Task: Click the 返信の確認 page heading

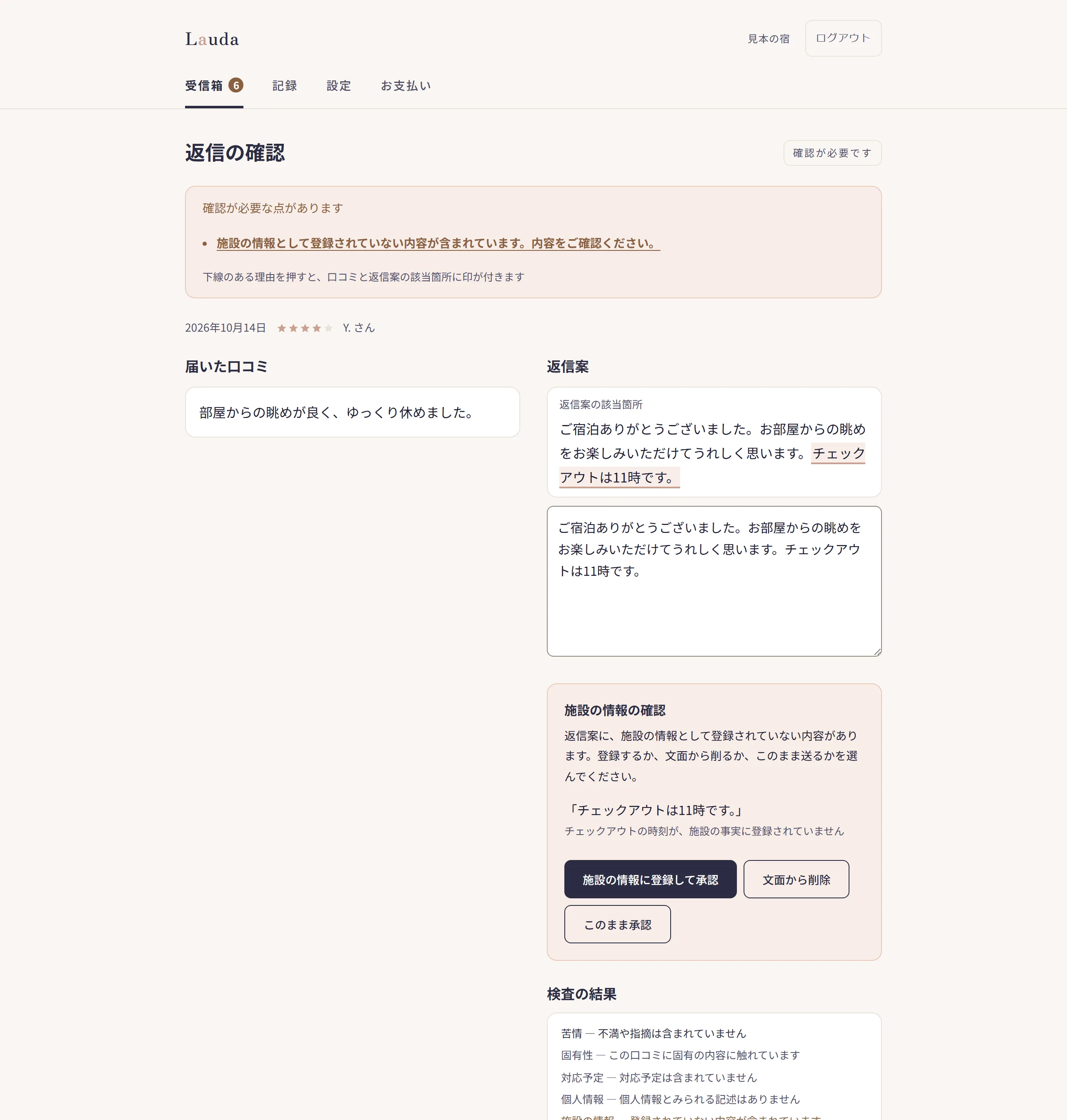Action: tap(235, 153)
